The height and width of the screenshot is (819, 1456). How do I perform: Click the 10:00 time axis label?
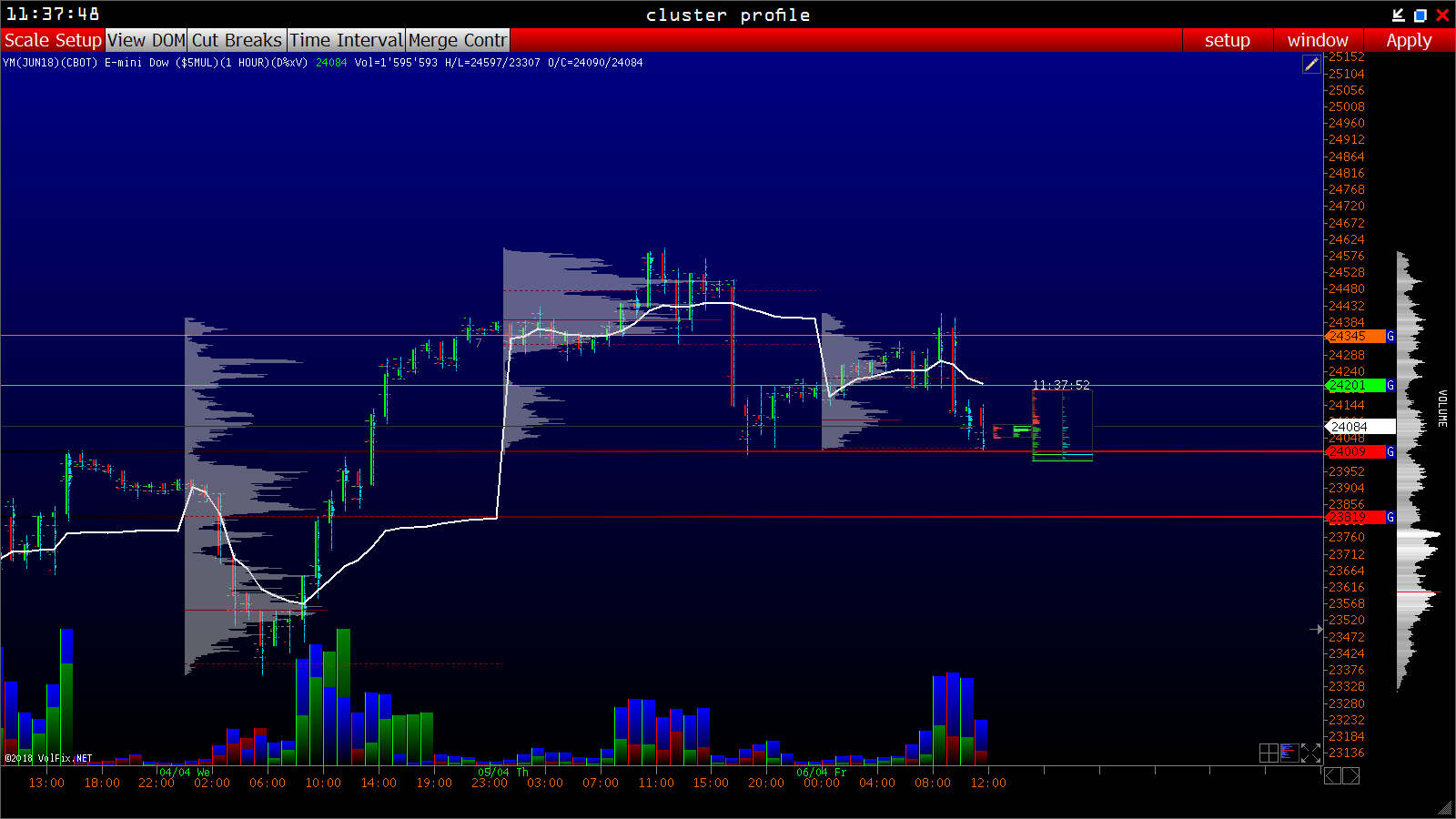pos(323,783)
